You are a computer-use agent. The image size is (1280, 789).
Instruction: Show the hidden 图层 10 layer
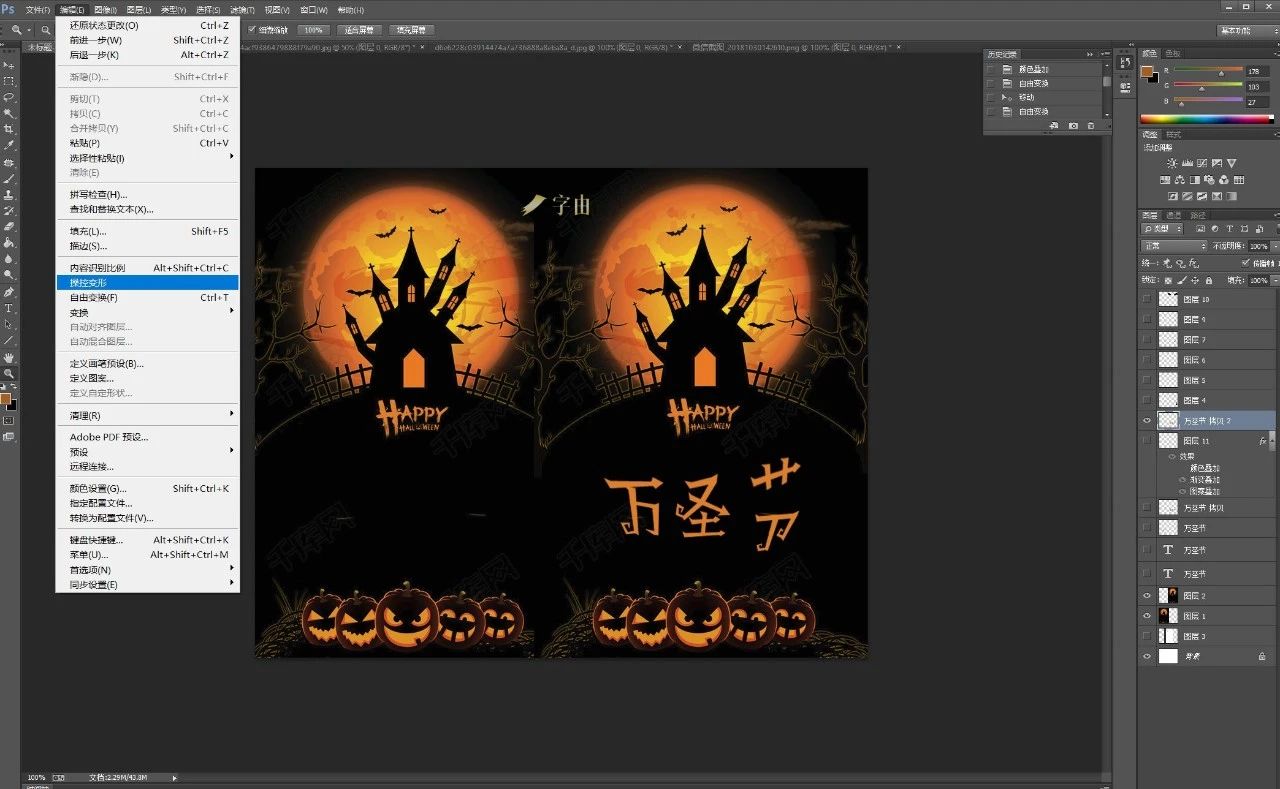(x=1147, y=299)
